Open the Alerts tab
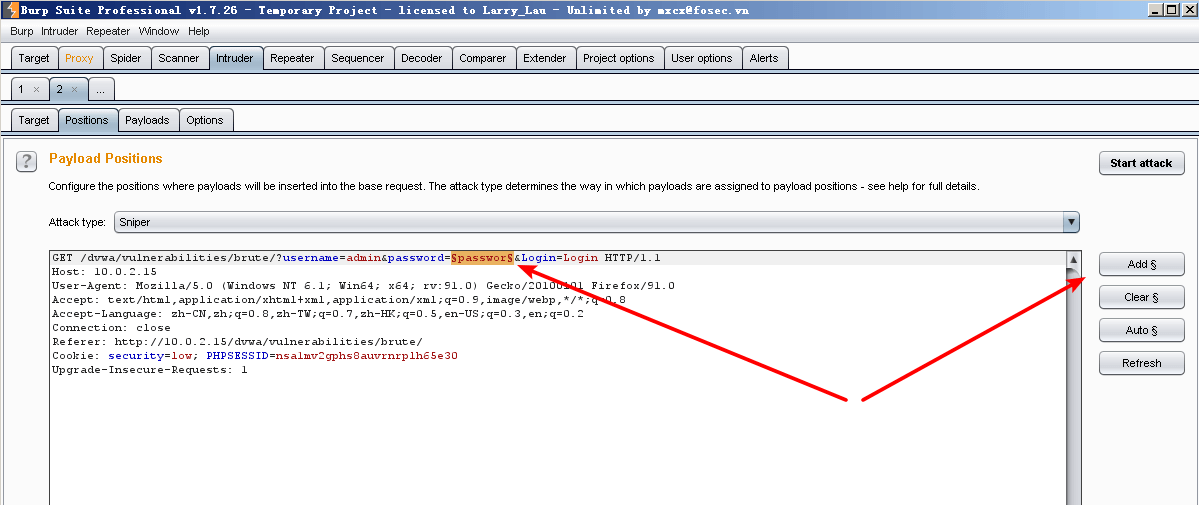The width and height of the screenshot is (1199, 505). 764,58
